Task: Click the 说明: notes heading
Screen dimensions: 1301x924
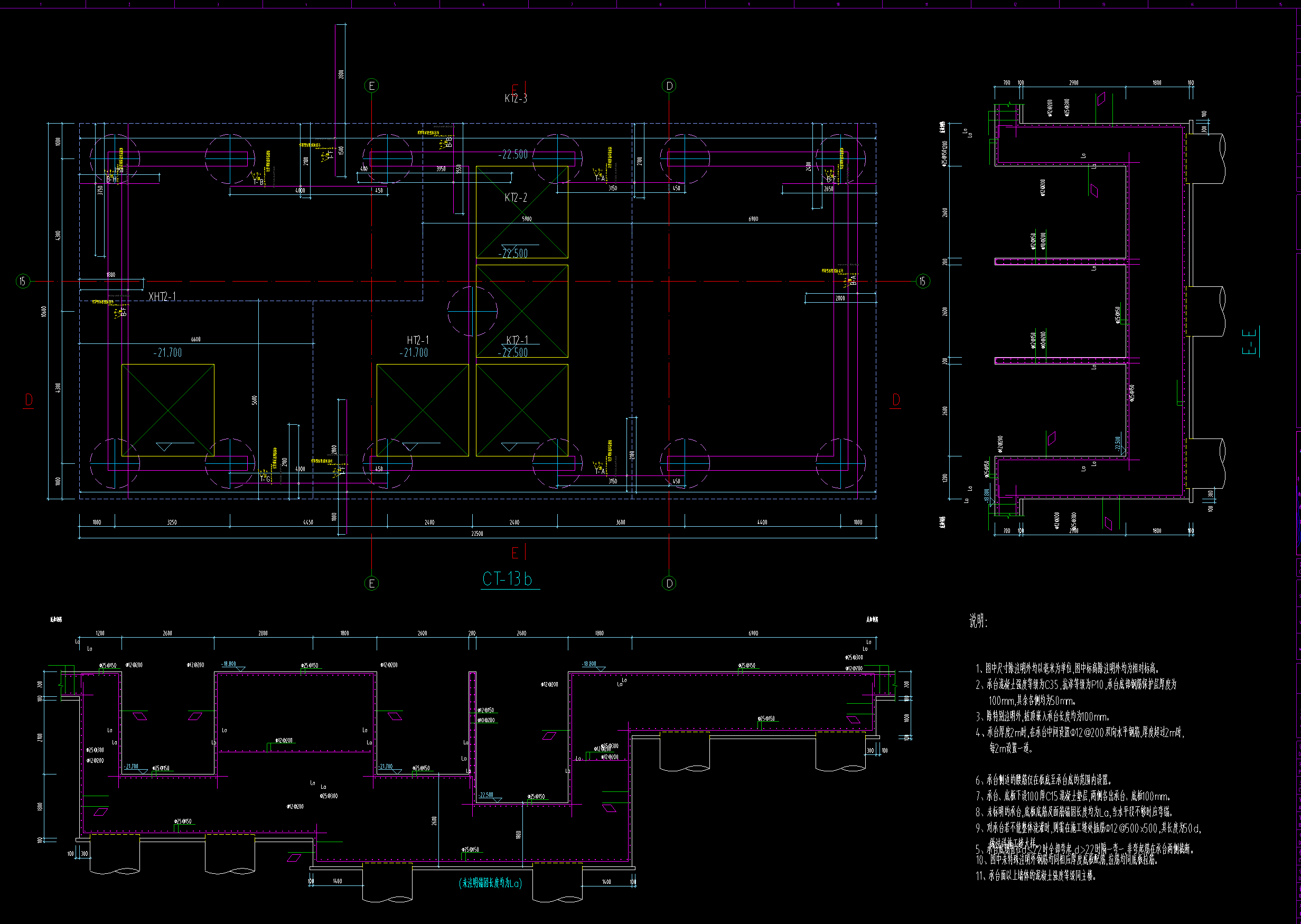Action: (x=978, y=621)
